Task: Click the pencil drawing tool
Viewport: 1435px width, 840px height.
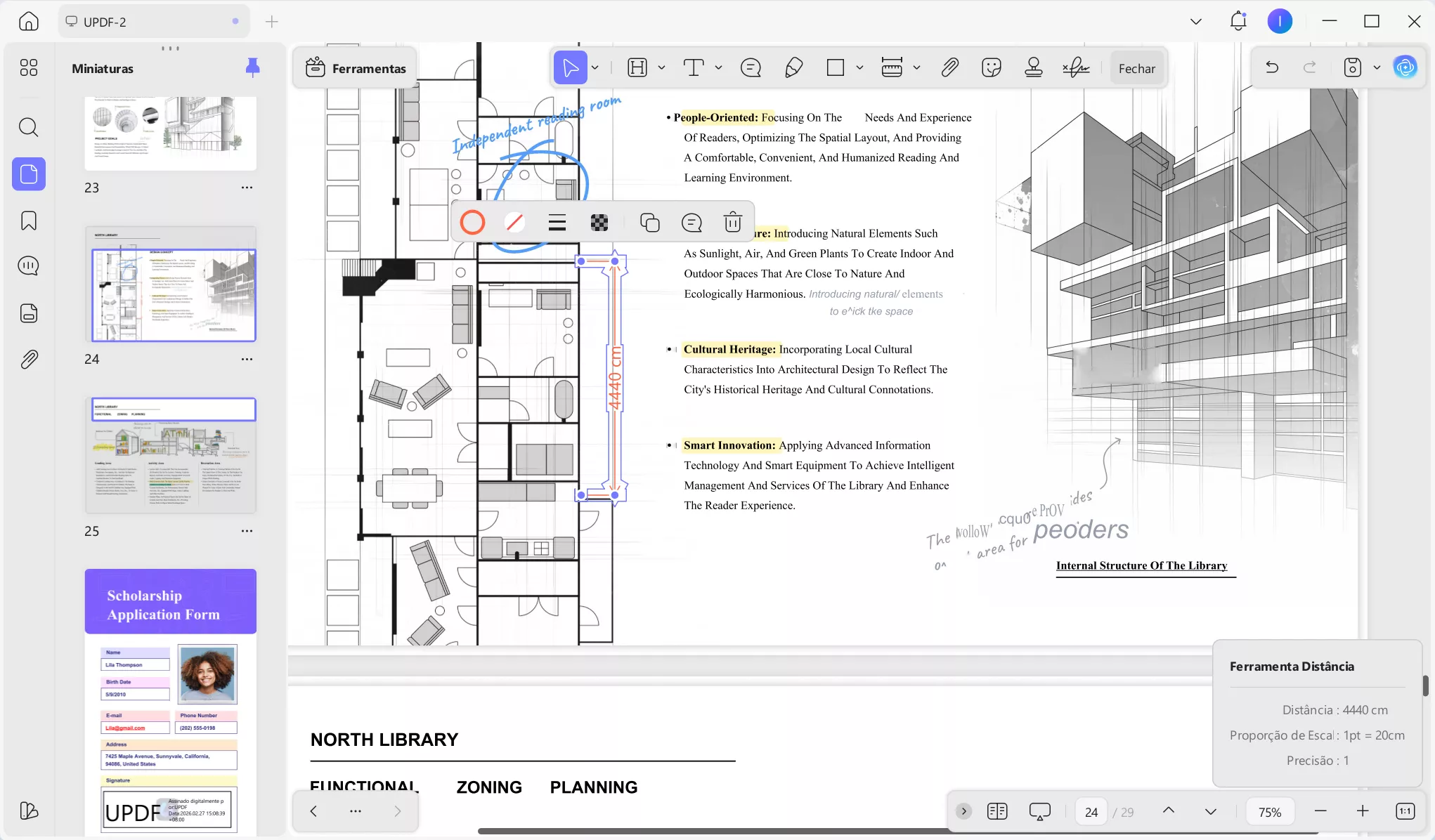Action: pos(793,68)
